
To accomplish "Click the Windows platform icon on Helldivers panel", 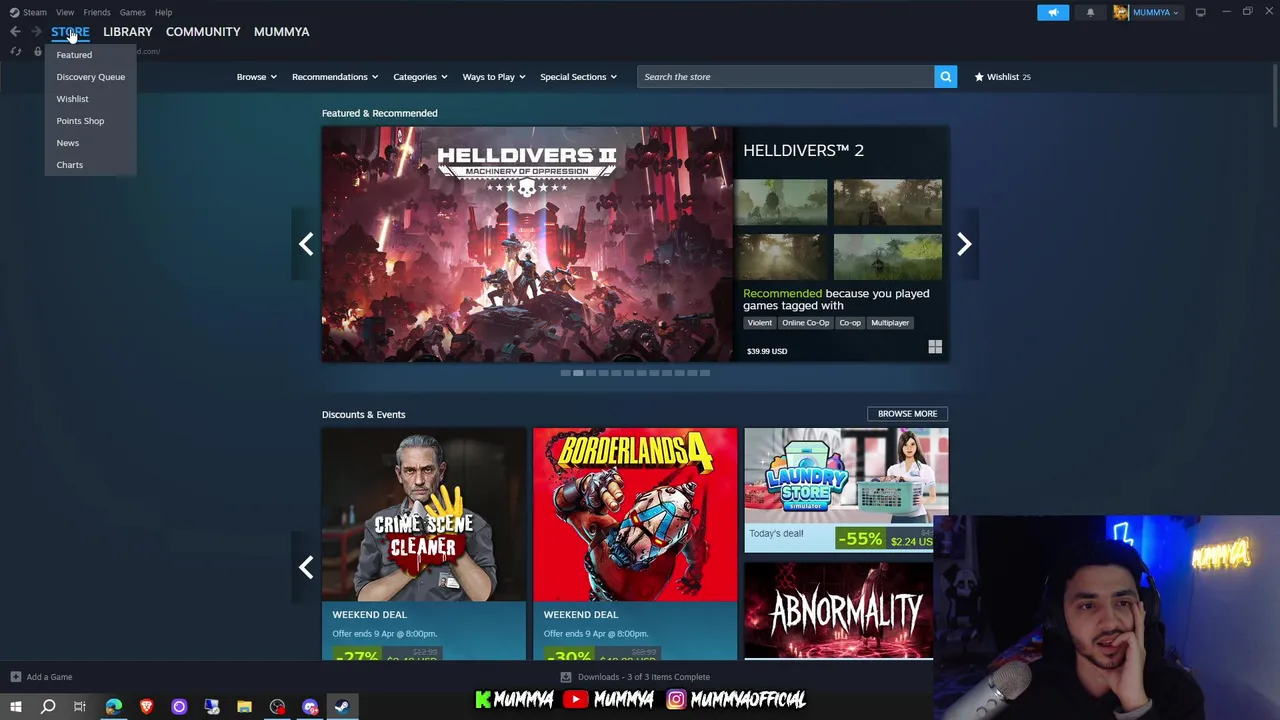I will pyautogui.click(x=935, y=347).
